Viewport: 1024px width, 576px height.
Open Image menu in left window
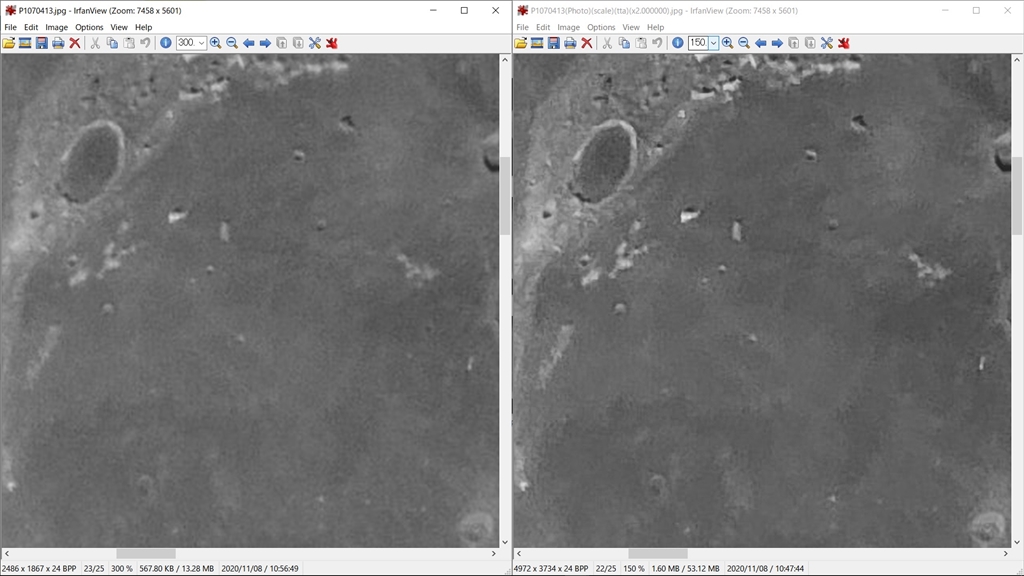coord(57,27)
